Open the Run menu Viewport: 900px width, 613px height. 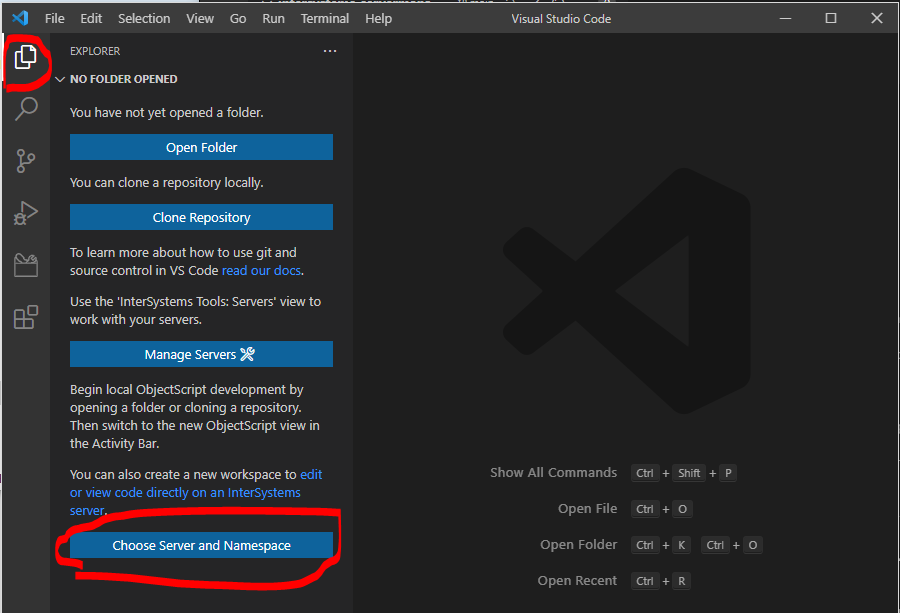tap(273, 18)
